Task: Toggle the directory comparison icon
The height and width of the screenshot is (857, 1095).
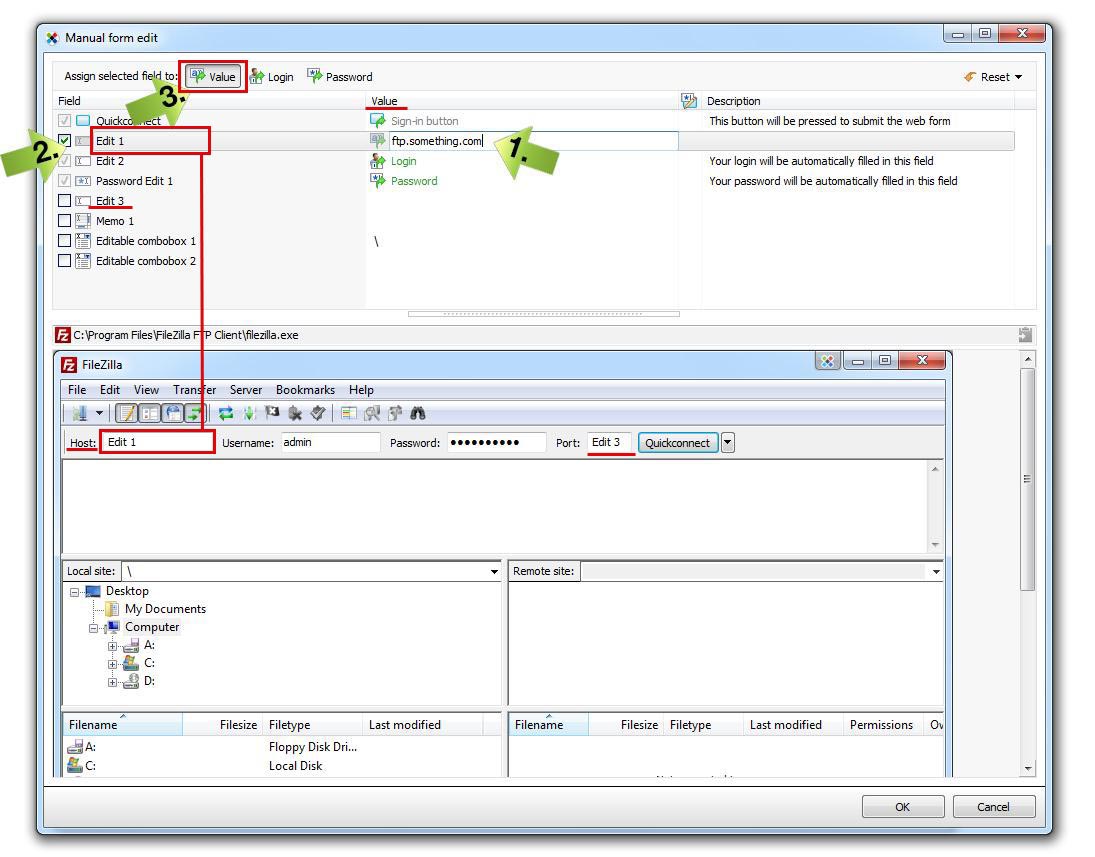Action: tap(372, 413)
